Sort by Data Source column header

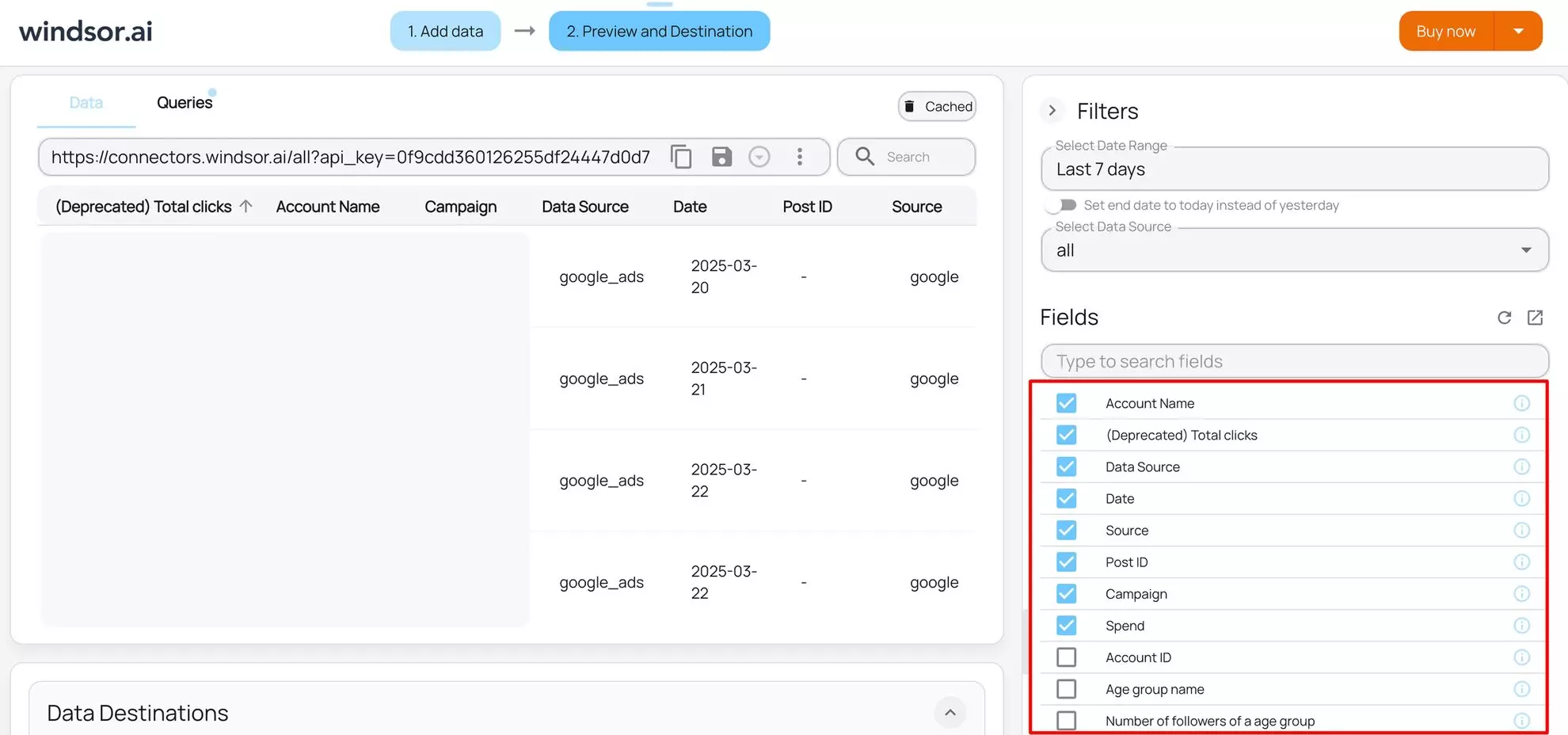pyautogui.click(x=585, y=206)
